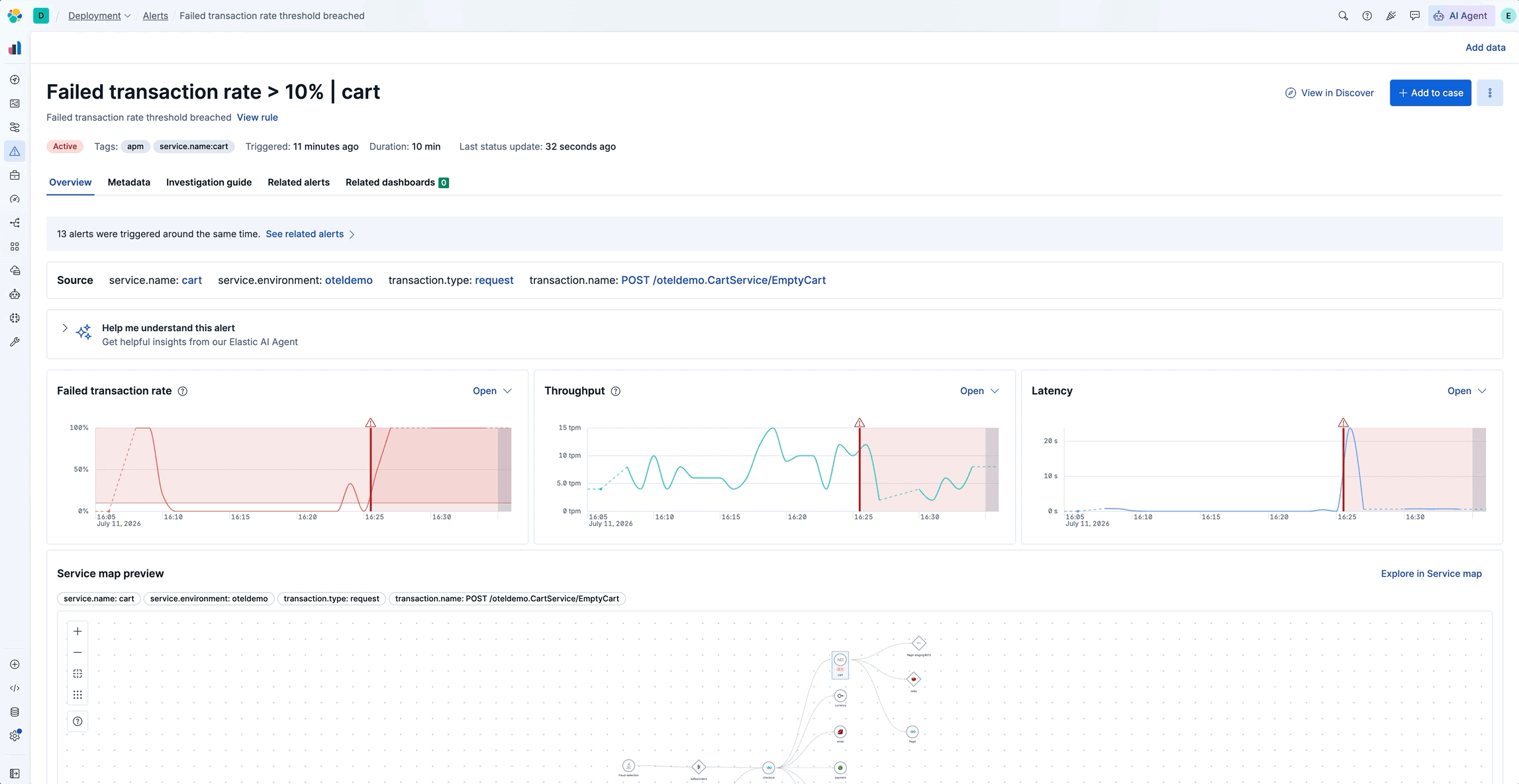Click the info icon beside Failed transaction rate

click(183, 391)
